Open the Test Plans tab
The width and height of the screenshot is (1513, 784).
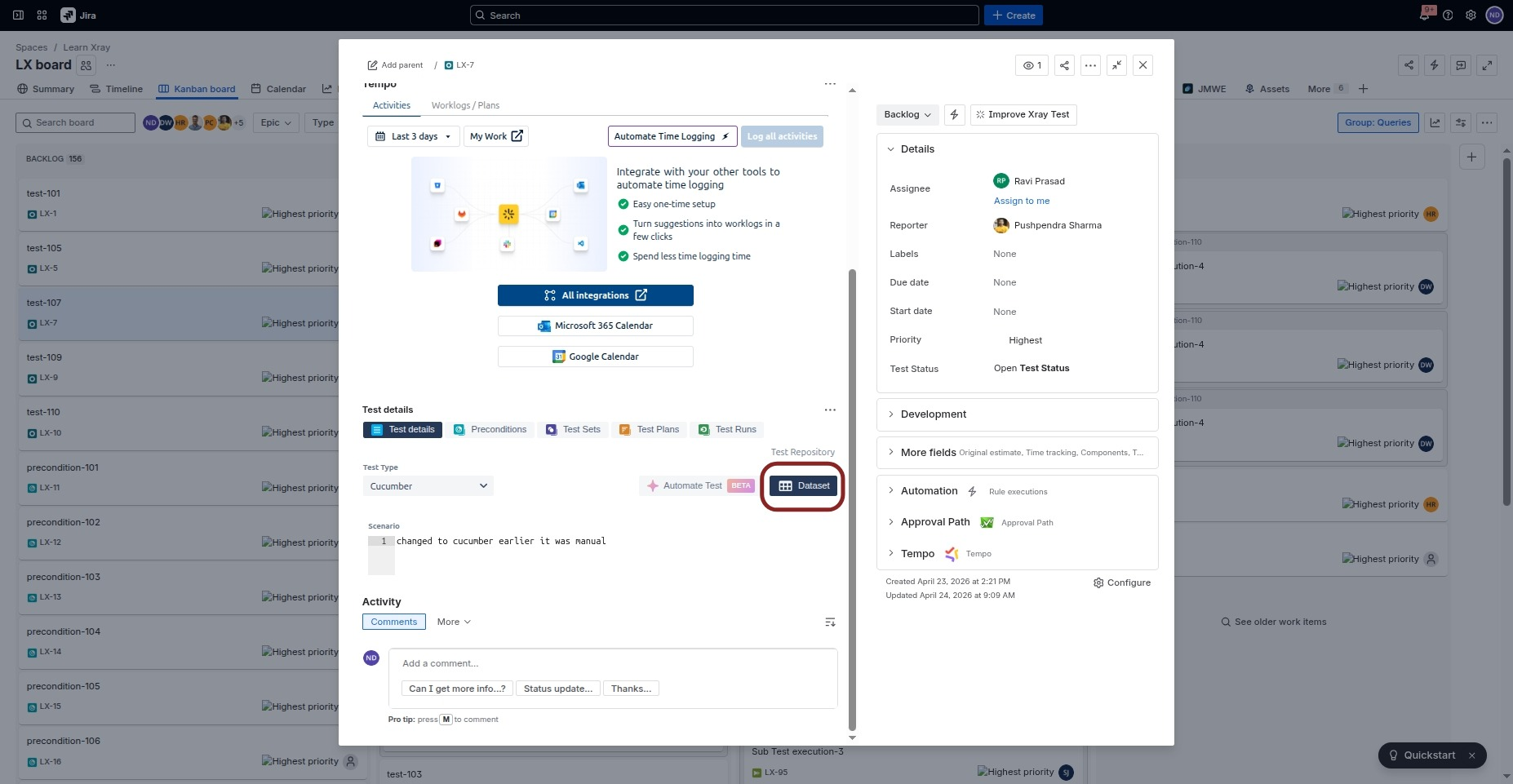tap(649, 430)
